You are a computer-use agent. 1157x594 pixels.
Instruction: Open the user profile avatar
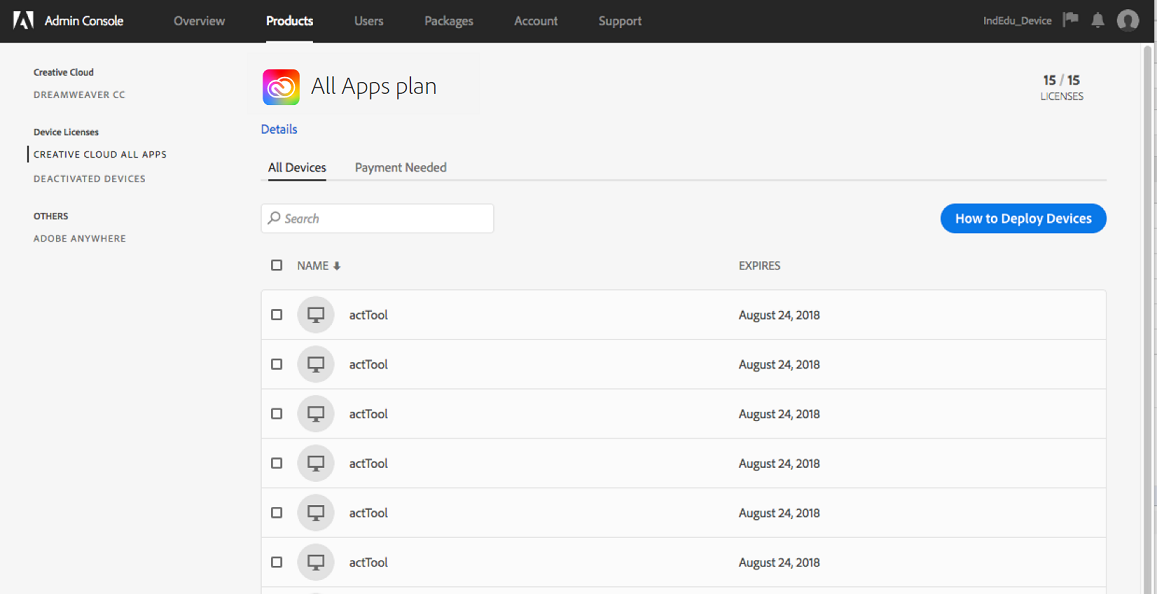(1128, 21)
